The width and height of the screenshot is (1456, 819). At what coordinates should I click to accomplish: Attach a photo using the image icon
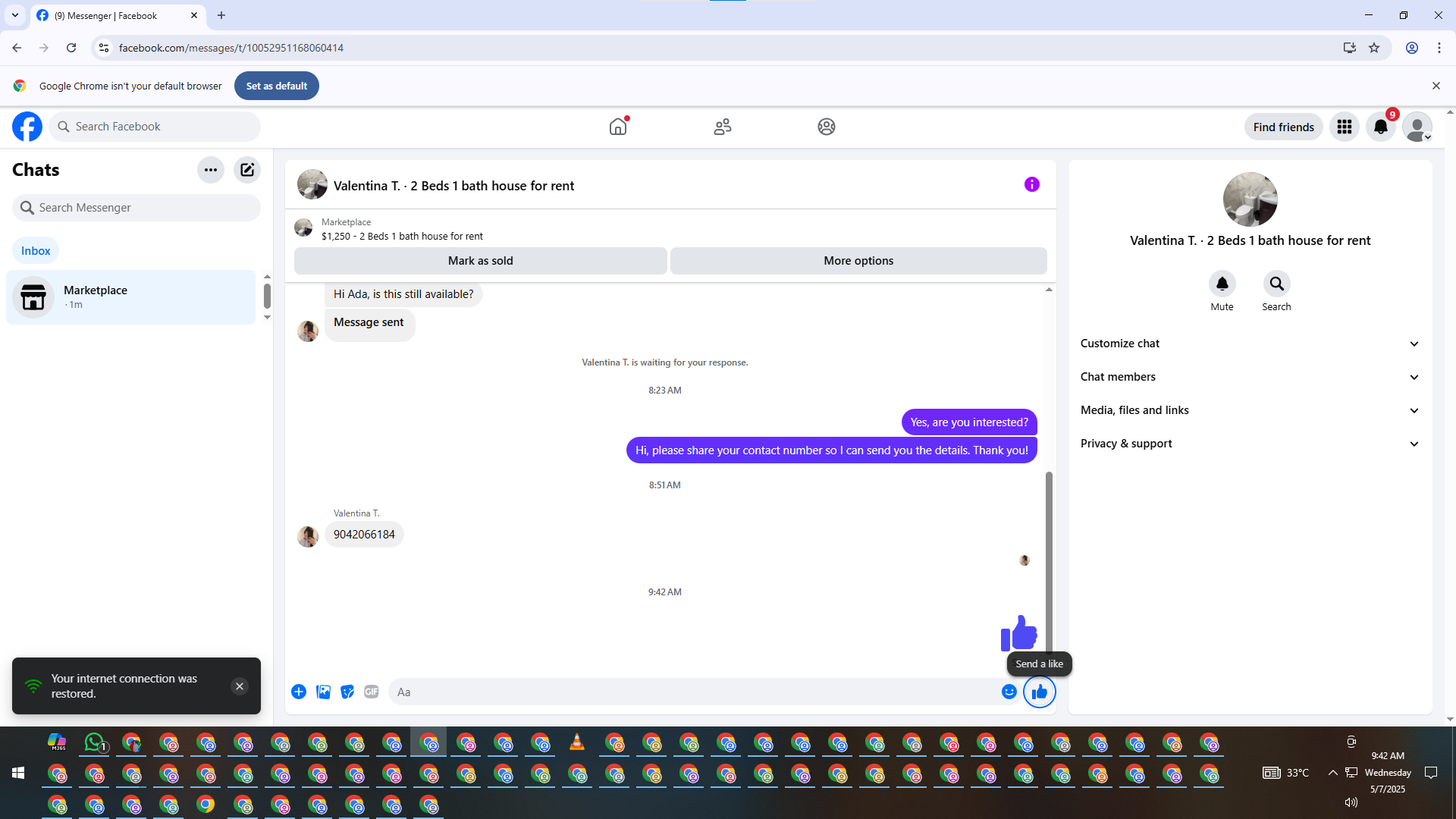click(x=323, y=692)
